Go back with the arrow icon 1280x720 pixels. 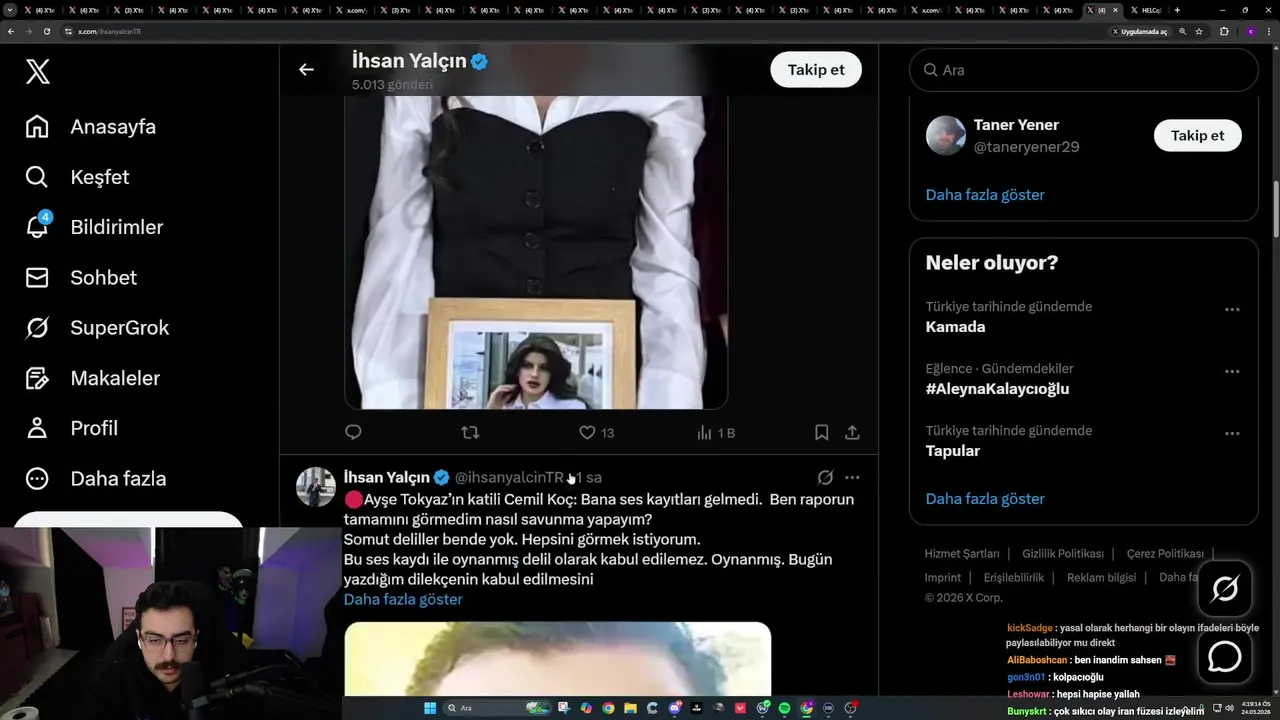pos(306,69)
